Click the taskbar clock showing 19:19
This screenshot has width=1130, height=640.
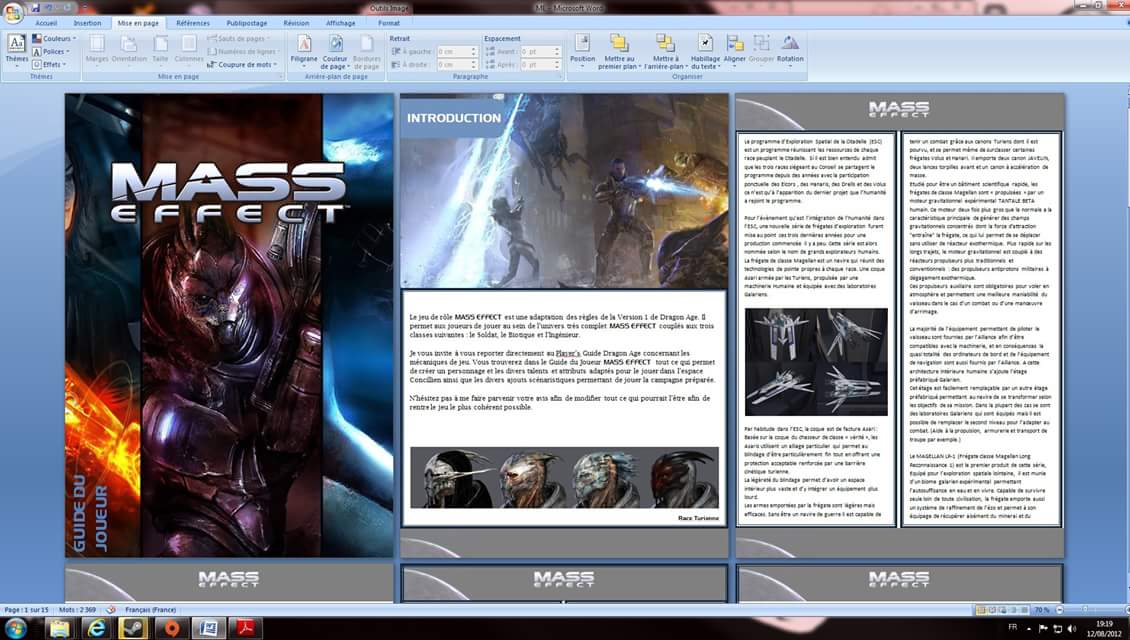1104,628
